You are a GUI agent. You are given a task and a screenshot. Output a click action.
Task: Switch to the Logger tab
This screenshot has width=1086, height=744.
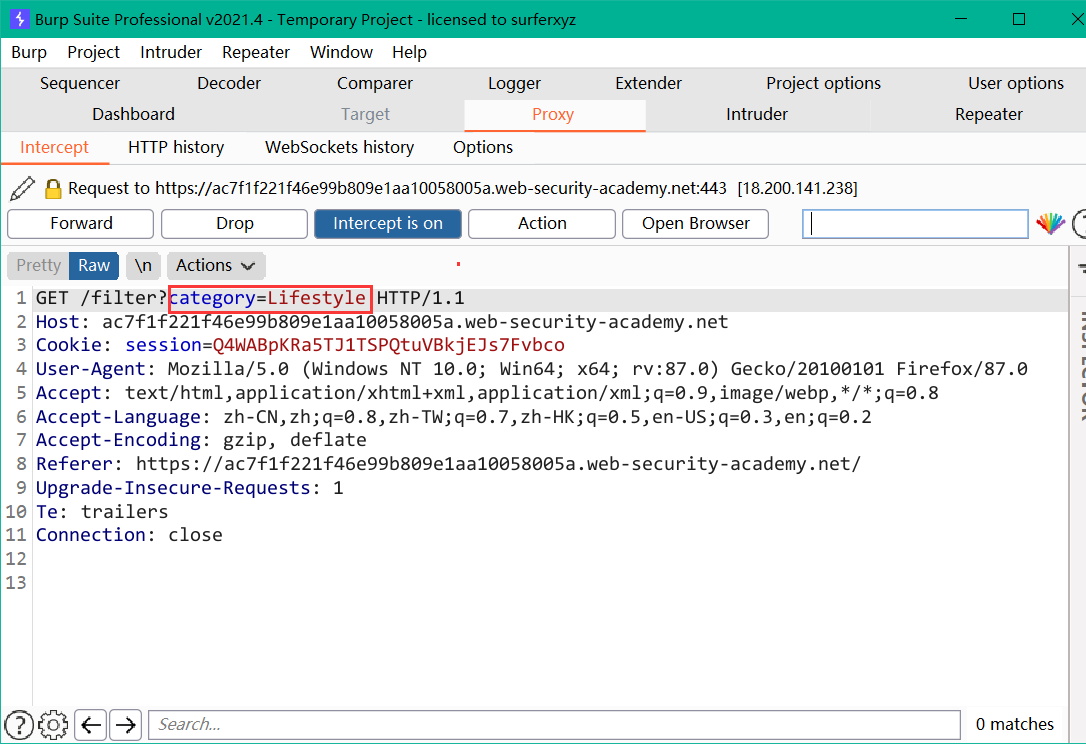(x=514, y=83)
